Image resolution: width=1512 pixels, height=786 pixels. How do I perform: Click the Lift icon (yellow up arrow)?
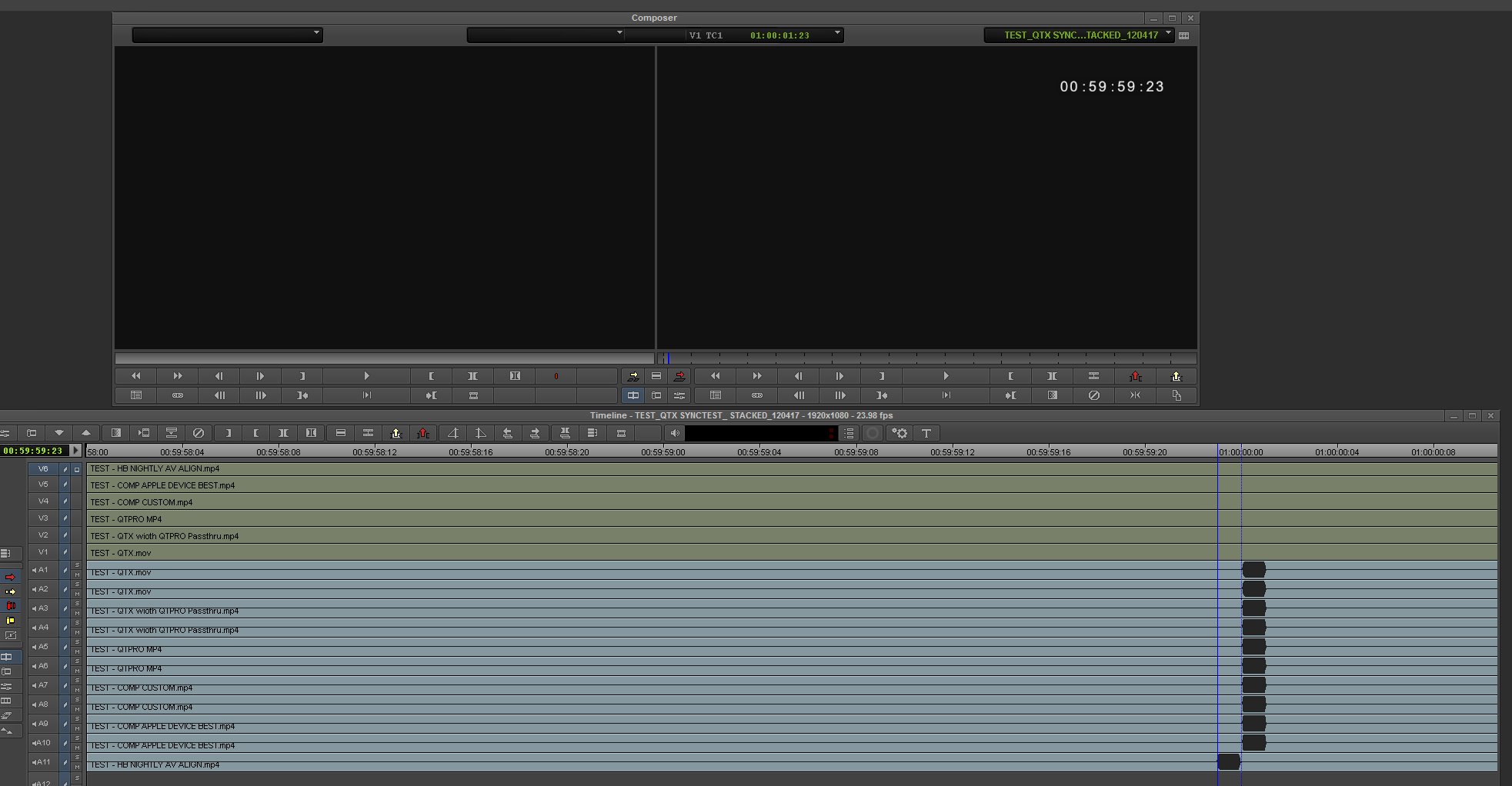[396, 433]
